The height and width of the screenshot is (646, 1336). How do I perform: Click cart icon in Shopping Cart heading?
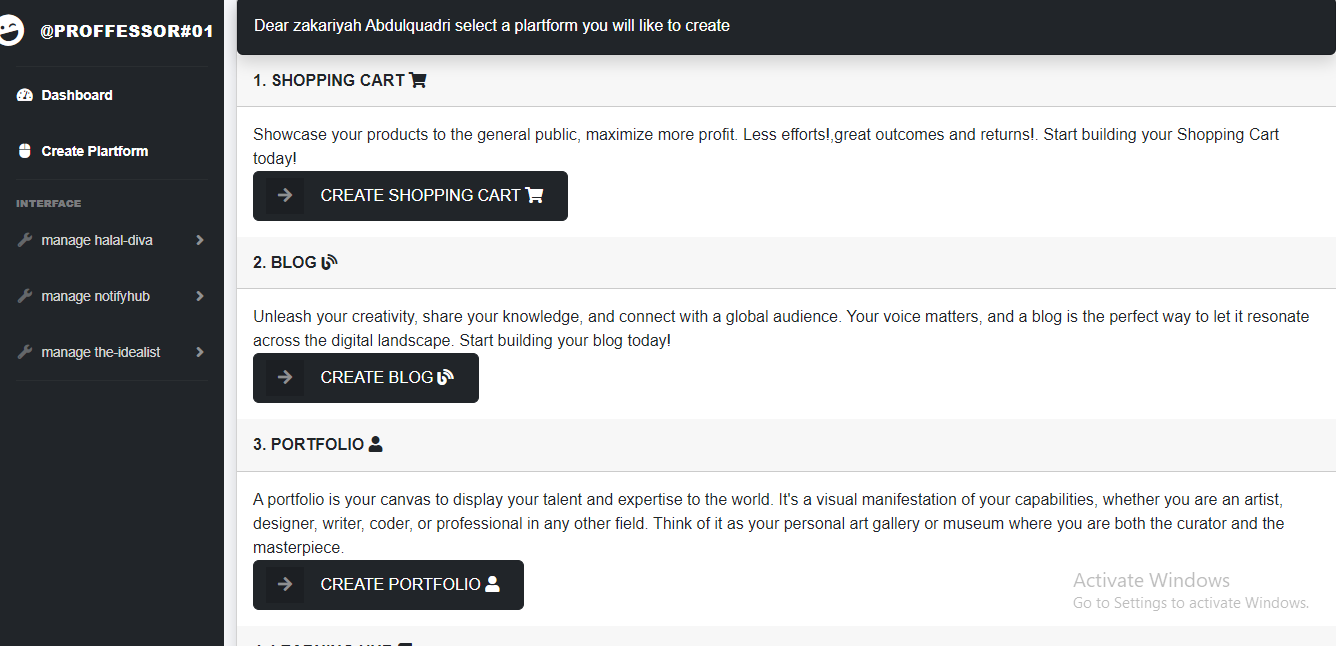pyautogui.click(x=418, y=80)
